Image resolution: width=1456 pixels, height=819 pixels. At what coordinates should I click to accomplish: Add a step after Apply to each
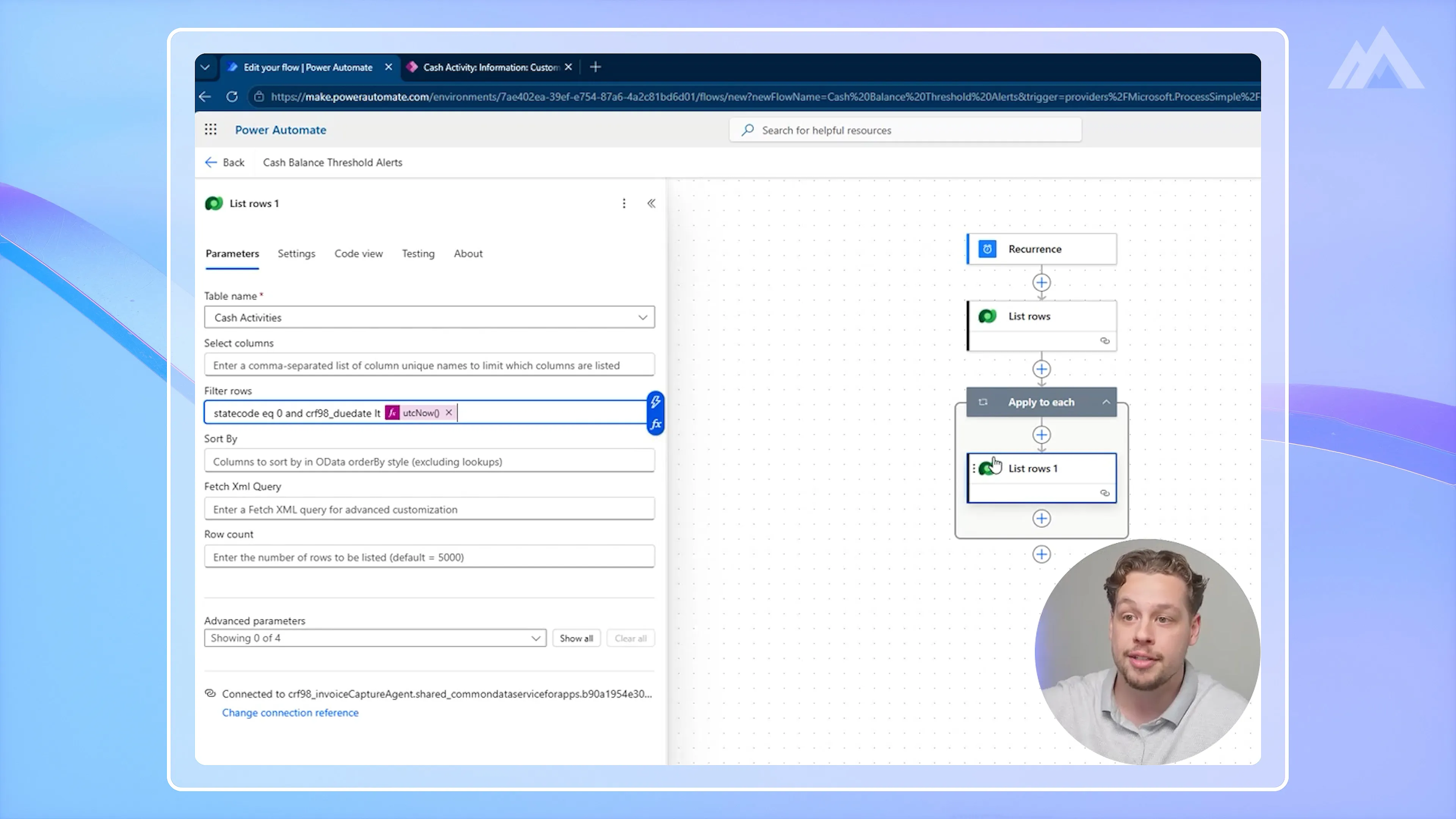click(1042, 554)
